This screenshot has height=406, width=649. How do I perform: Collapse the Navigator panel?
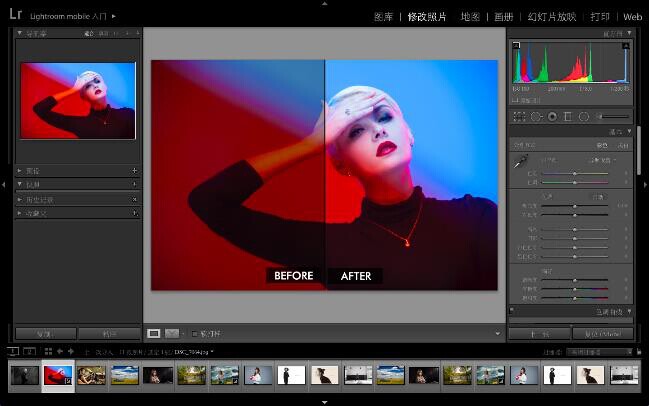pos(19,33)
